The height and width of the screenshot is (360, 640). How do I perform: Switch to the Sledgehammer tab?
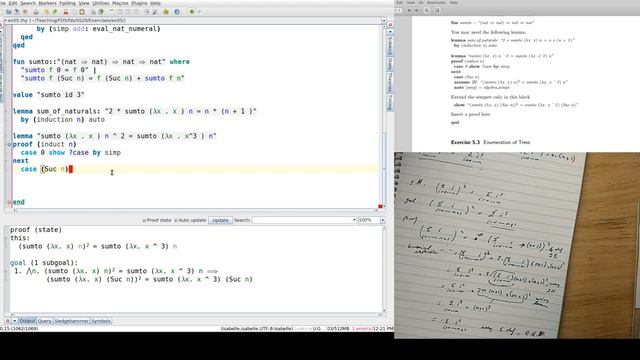[71, 321]
